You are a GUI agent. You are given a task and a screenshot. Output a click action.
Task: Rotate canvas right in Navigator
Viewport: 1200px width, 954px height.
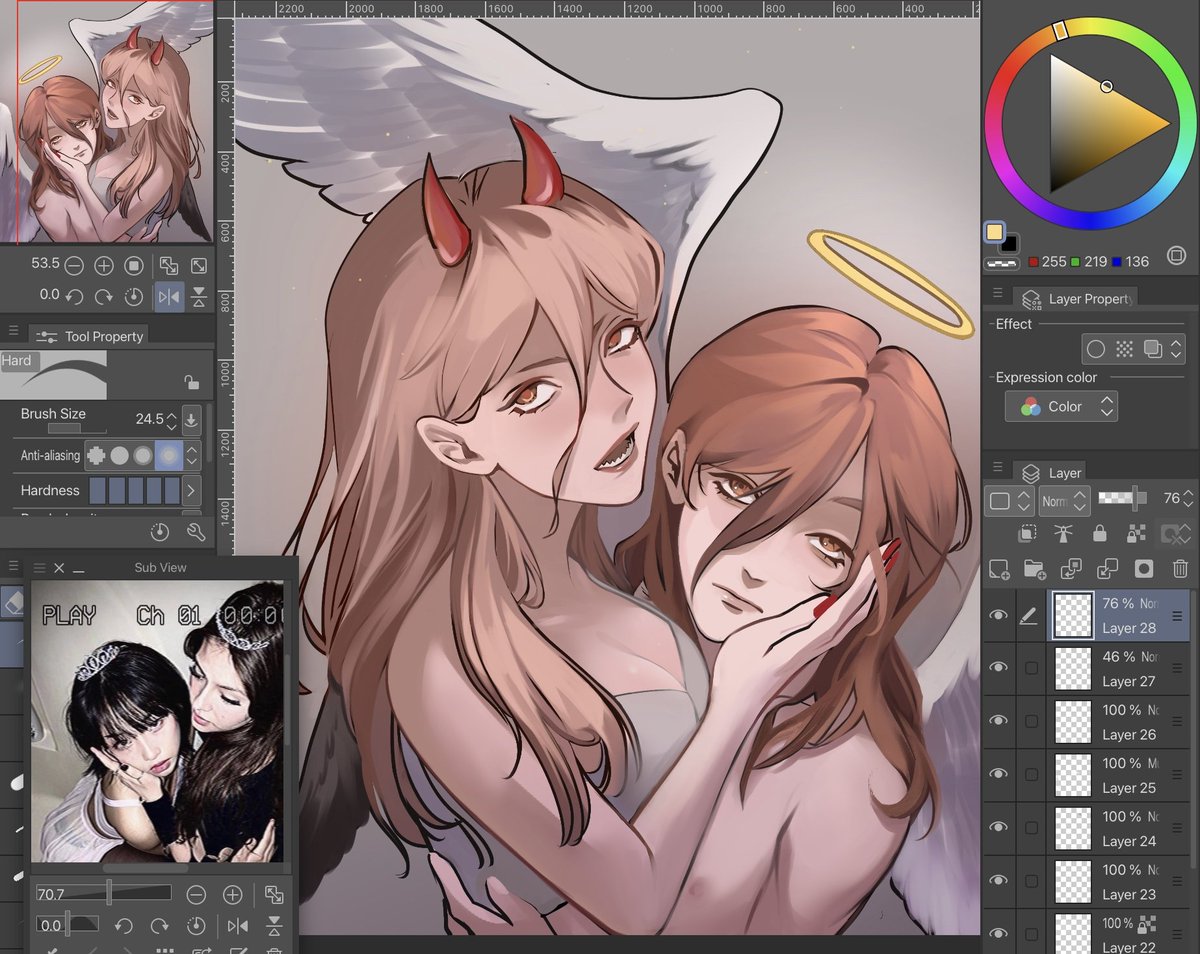pyautogui.click(x=104, y=296)
